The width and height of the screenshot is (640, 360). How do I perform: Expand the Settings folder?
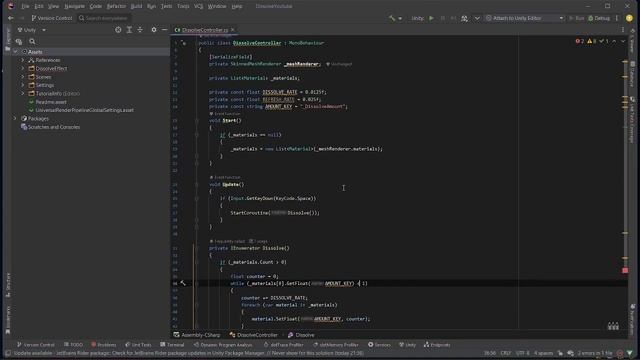pyautogui.click(x=23, y=85)
